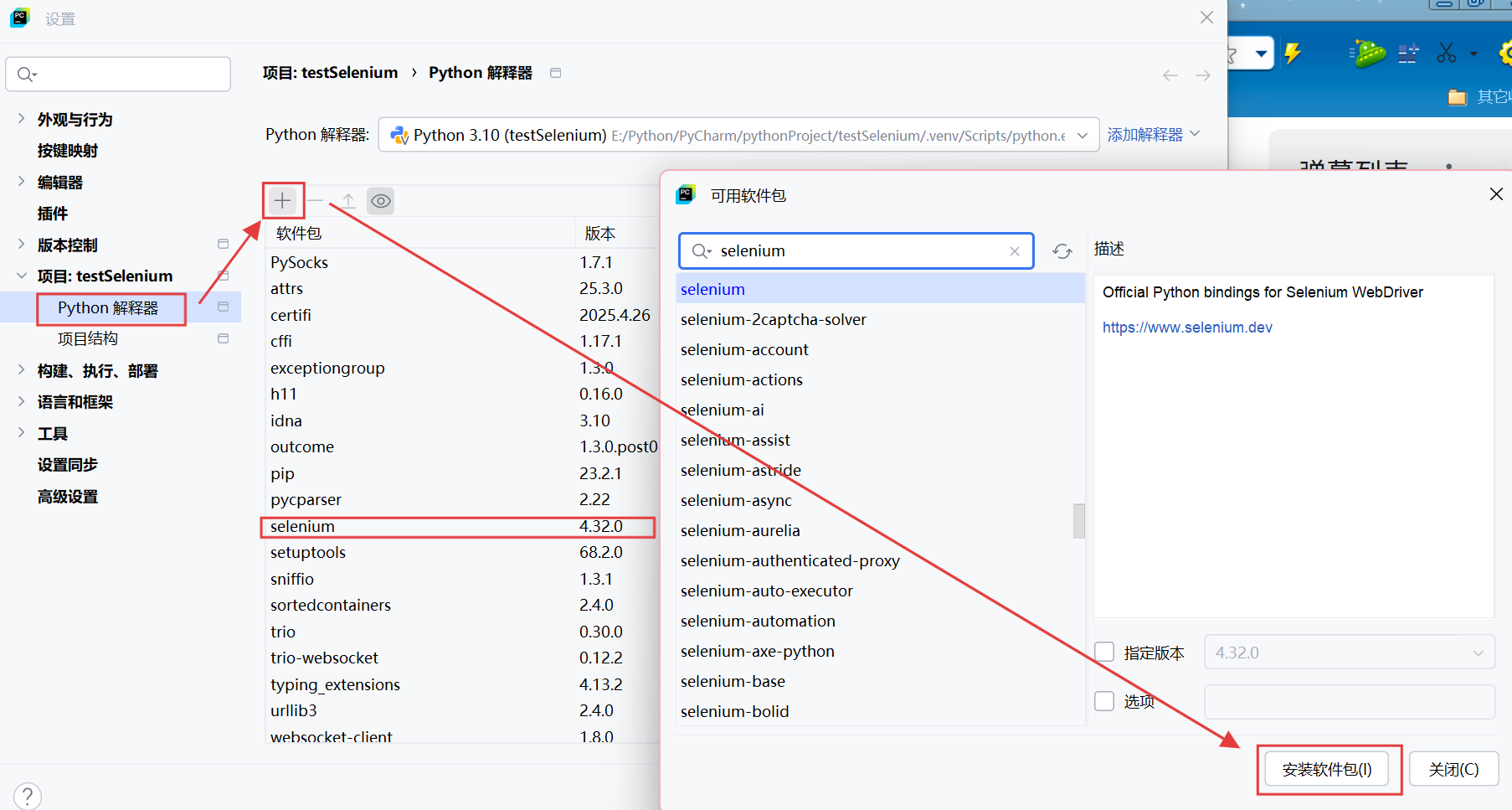
Task: Expand the 编辑器 settings section
Action: coord(21,182)
